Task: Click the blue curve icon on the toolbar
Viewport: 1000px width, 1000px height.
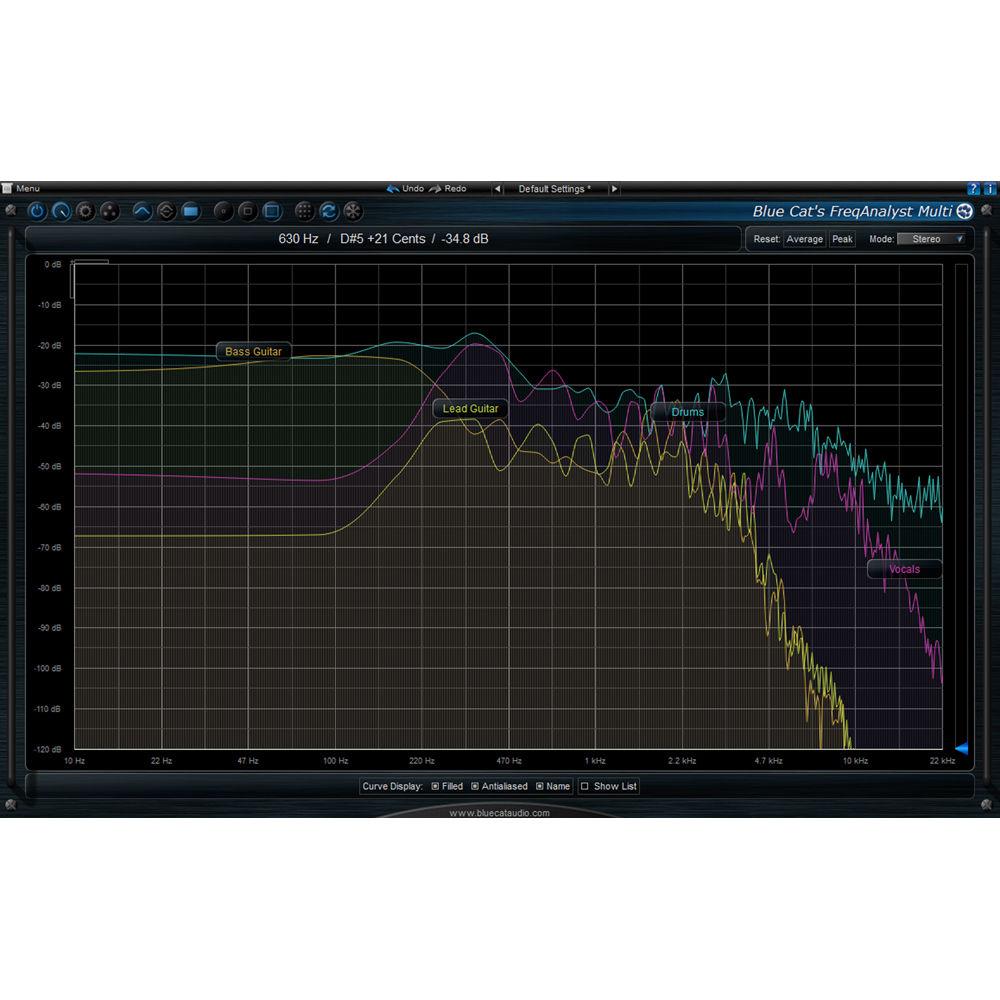Action: (144, 211)
